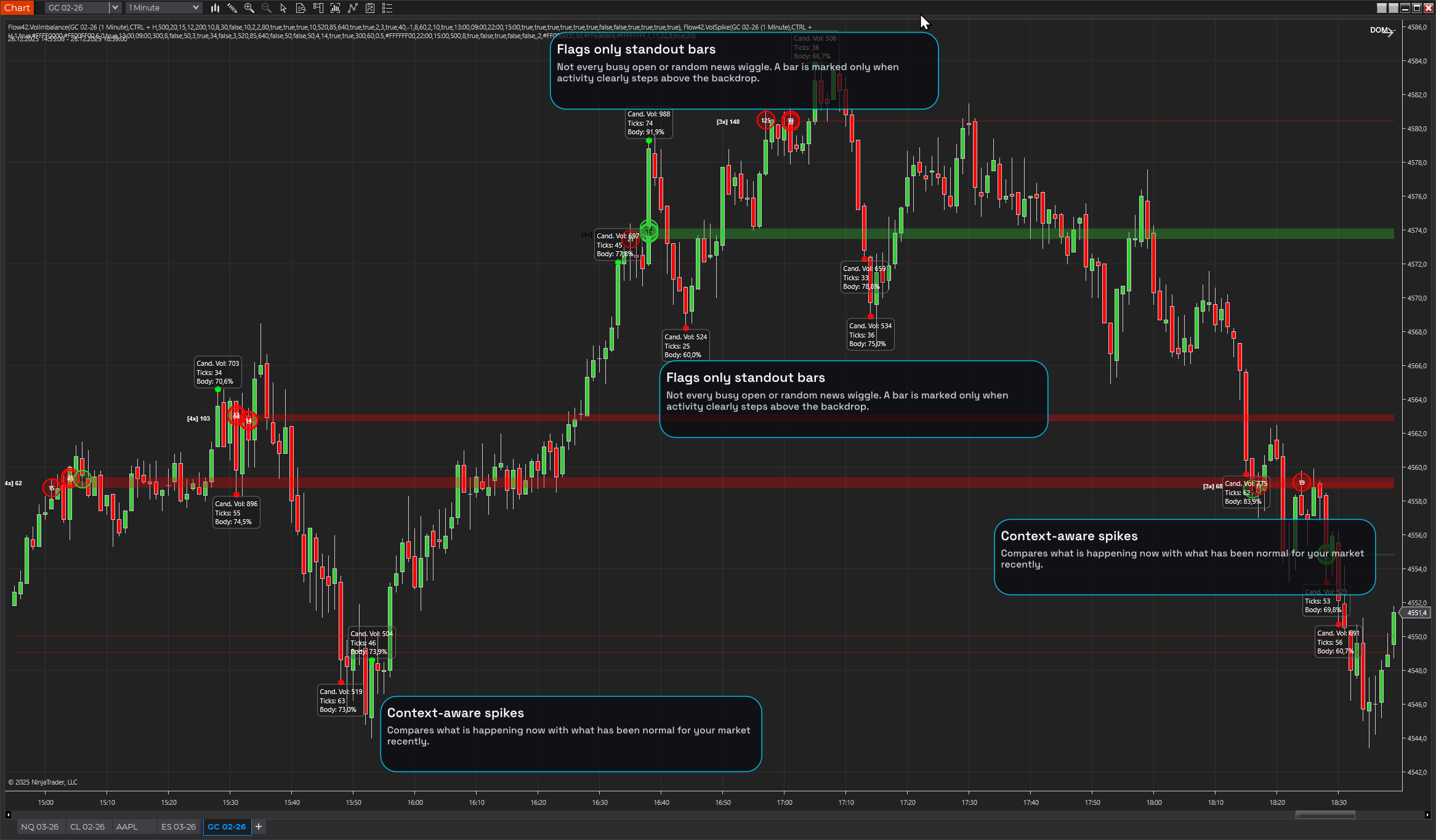The height and width of the screenshot is (840, 1436).
Task: Open the data series bars icon
Action: pyautogui.click(x=335, y=8)
